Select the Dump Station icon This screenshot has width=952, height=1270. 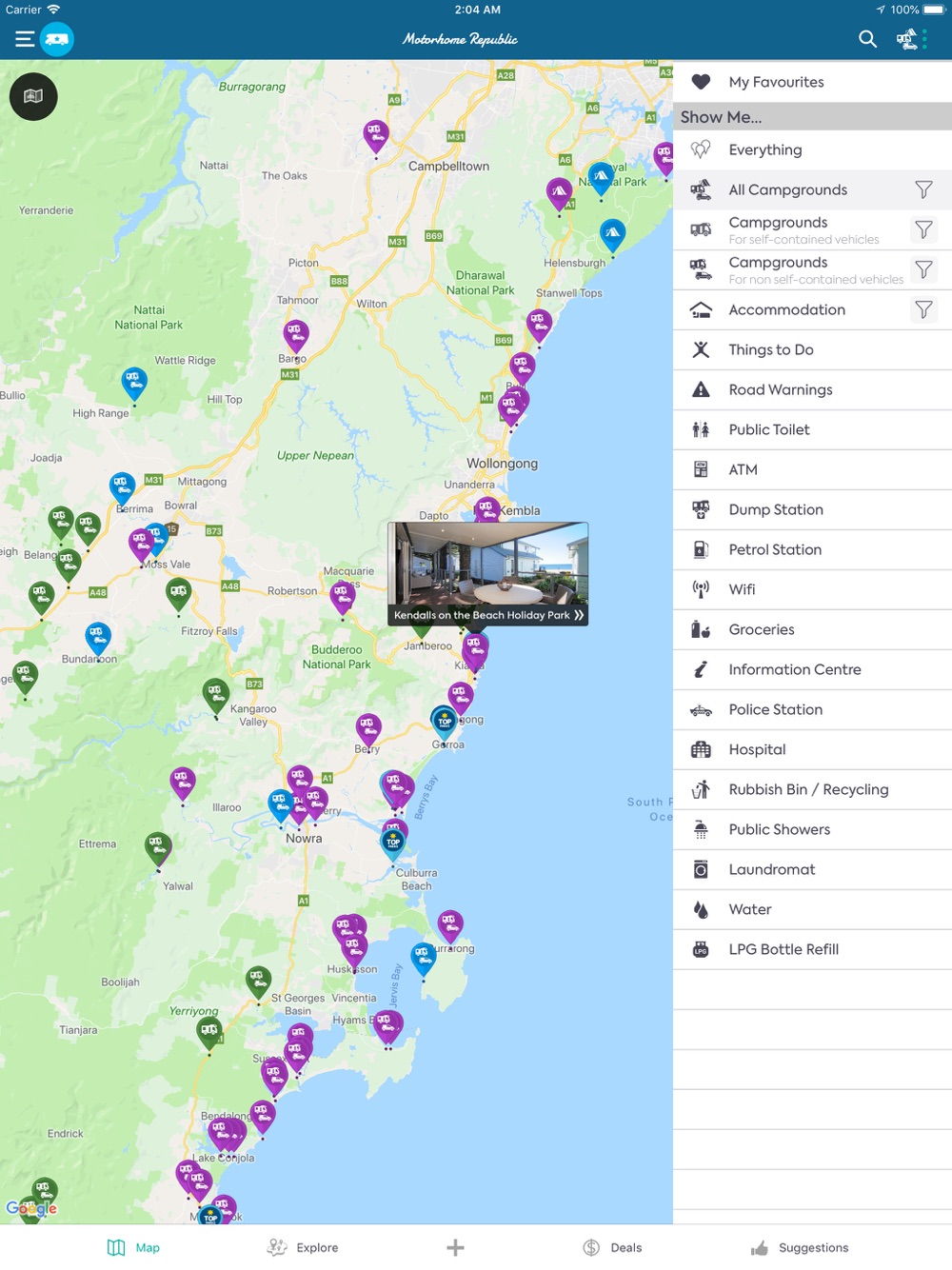point(701,509)
